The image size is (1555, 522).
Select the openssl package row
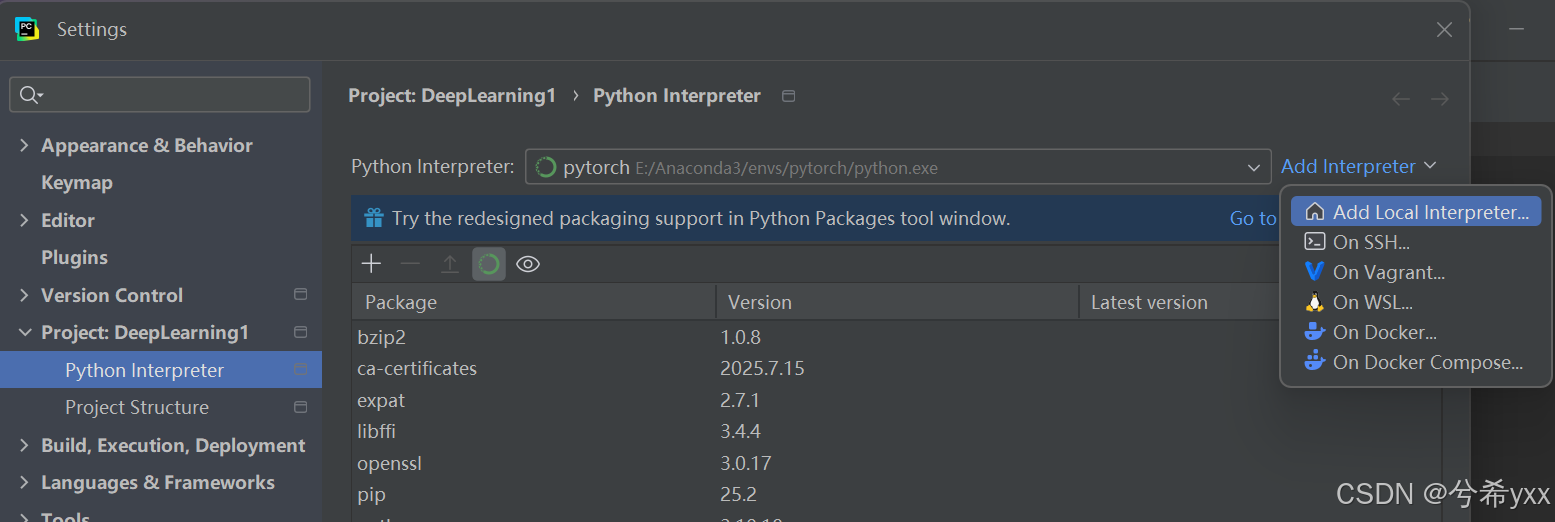896,463
